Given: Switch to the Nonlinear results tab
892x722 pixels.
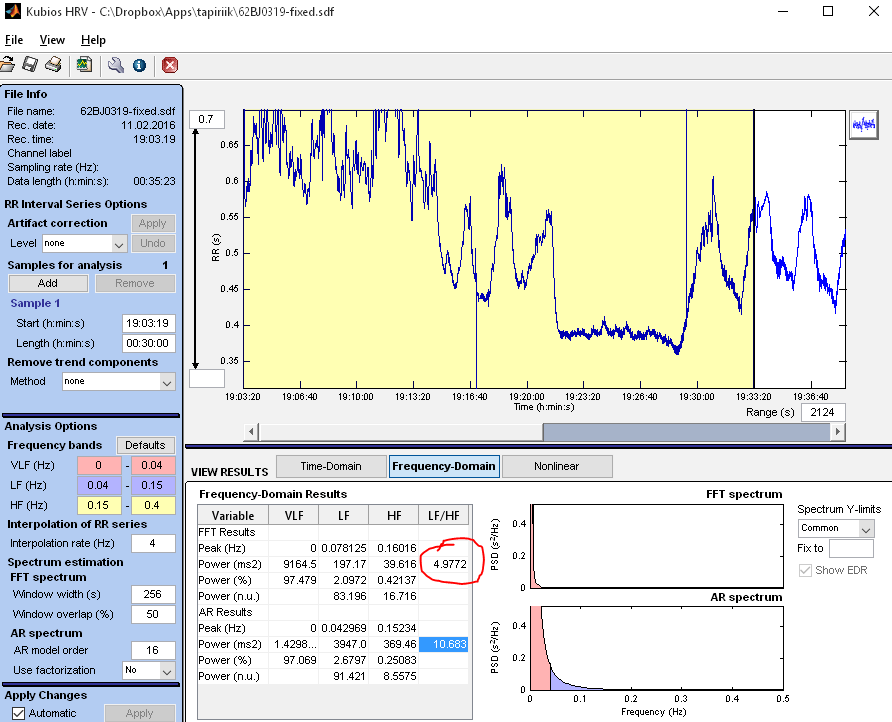Looking at the screenshot, I should coord(556,466).
